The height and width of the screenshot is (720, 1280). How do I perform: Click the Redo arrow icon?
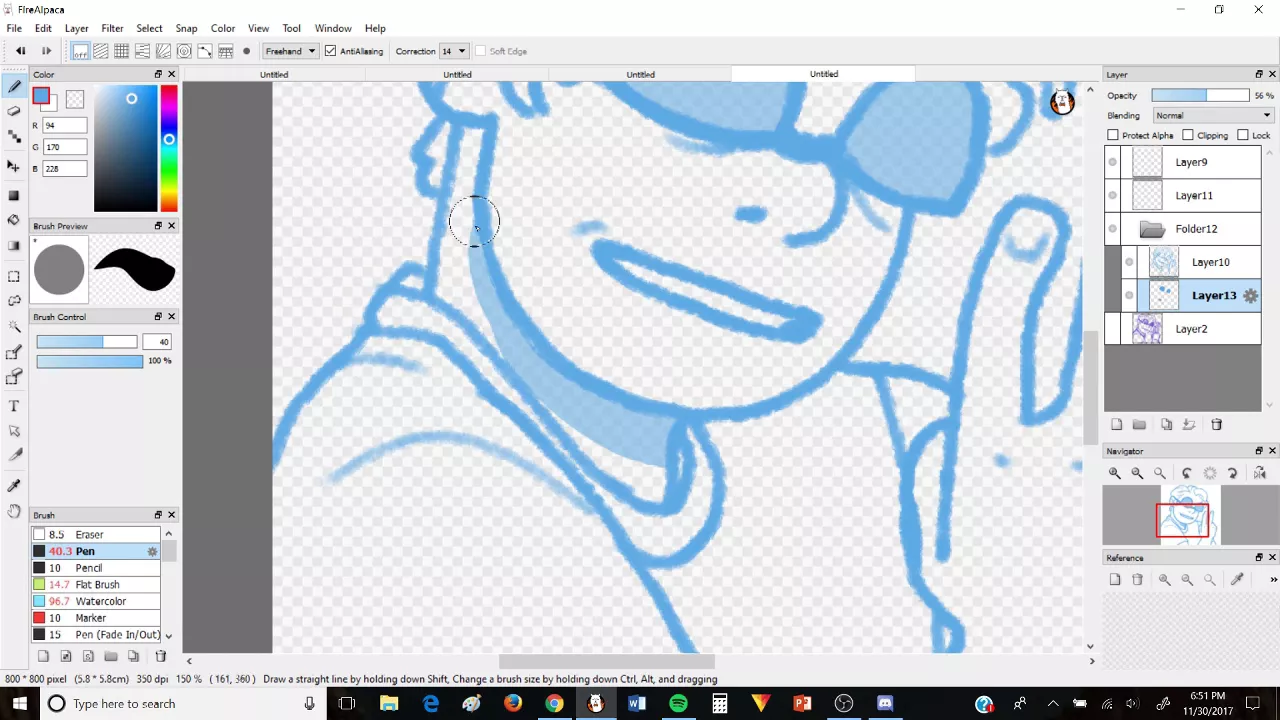point(46,51)
